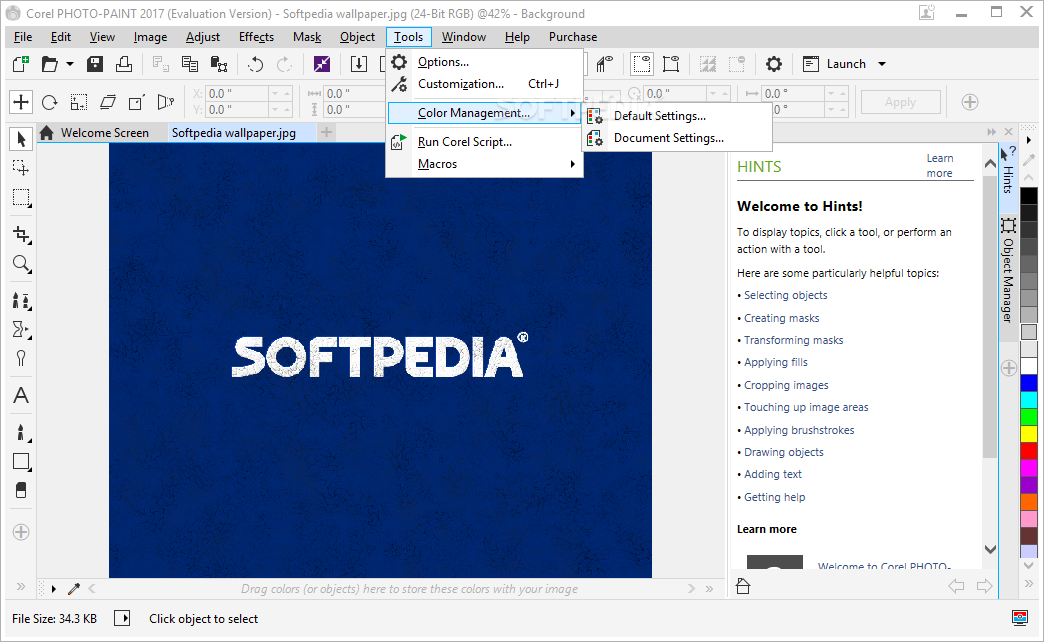Toggle the object marquee visibility icon

click(x=671, y=64)
